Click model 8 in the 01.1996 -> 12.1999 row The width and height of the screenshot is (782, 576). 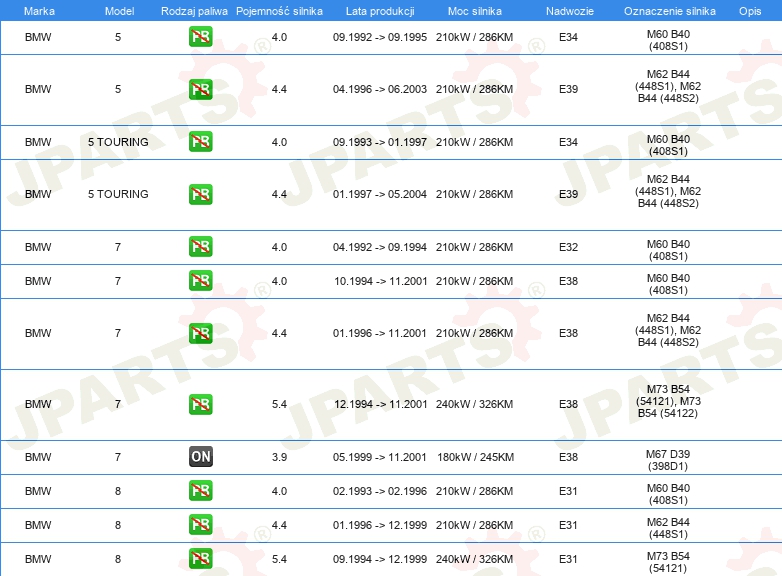pyautogui.click(x=118, y=525)
